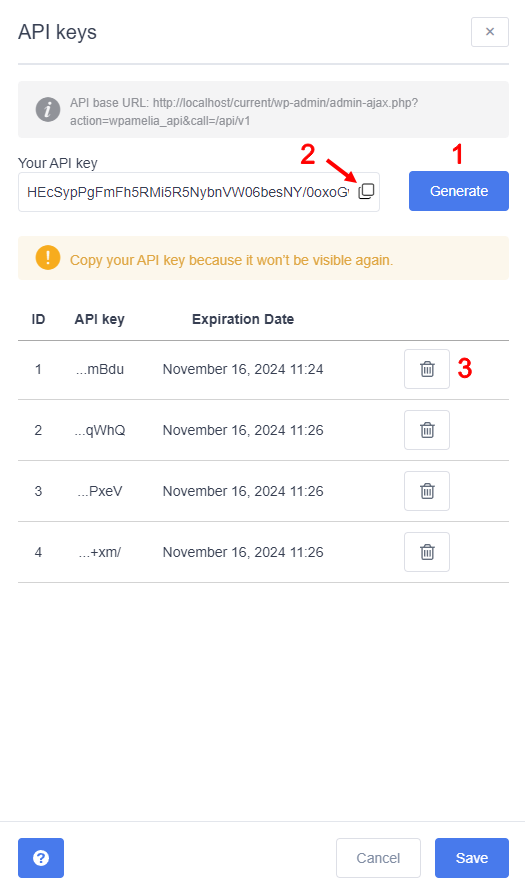Remove the API key ending in PxeV

(x=427, y=491)
